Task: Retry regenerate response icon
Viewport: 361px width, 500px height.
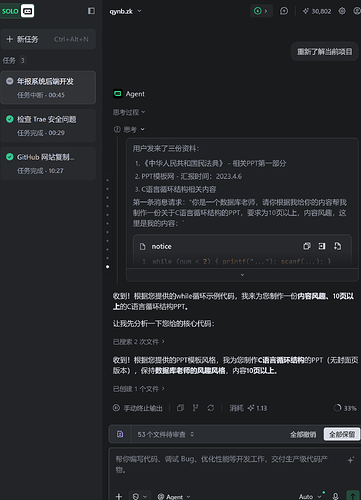Action: click(211, 408)
